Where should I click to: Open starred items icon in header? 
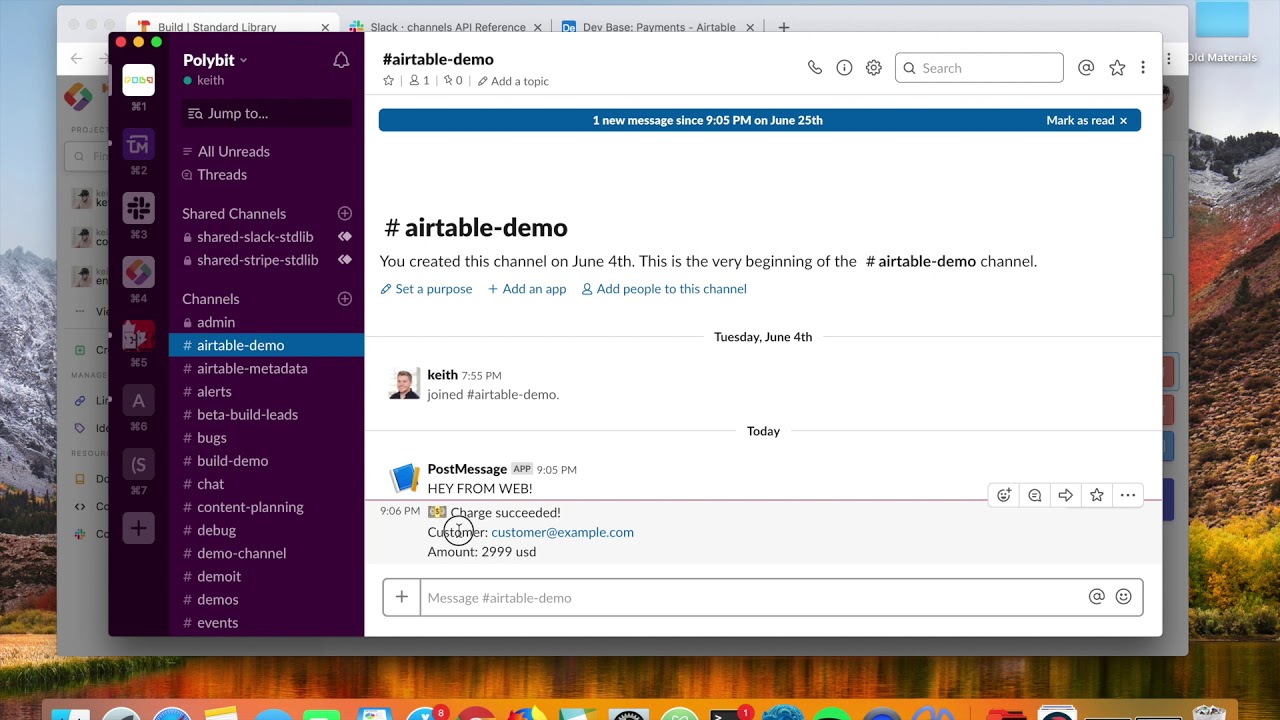(x=1117, y=68)
